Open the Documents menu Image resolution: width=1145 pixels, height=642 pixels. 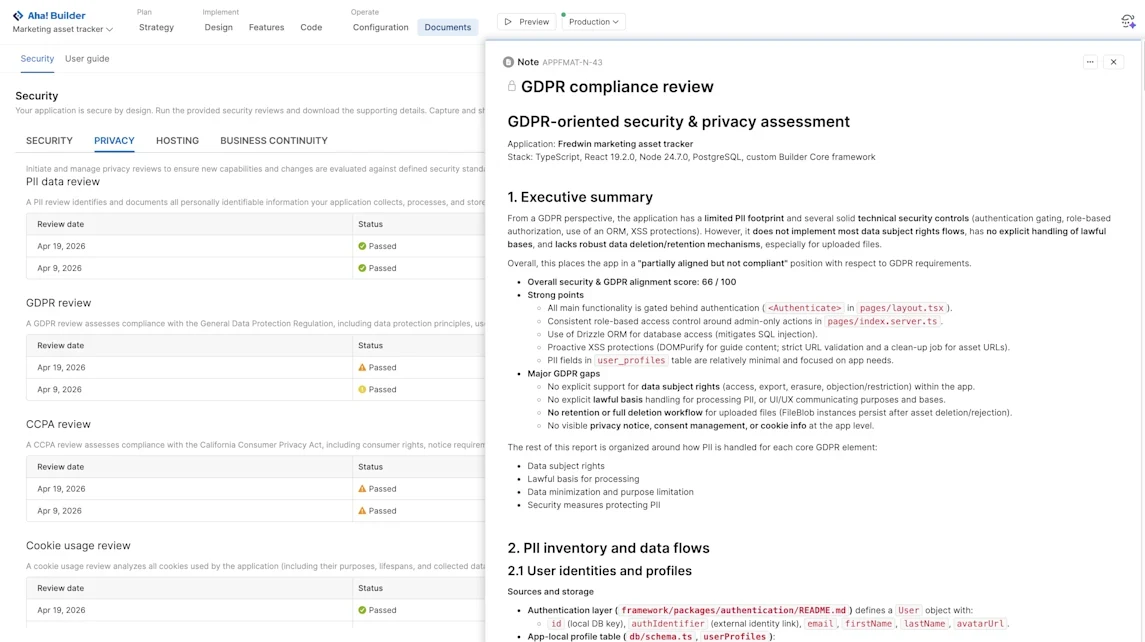click(x=448, y=27)
